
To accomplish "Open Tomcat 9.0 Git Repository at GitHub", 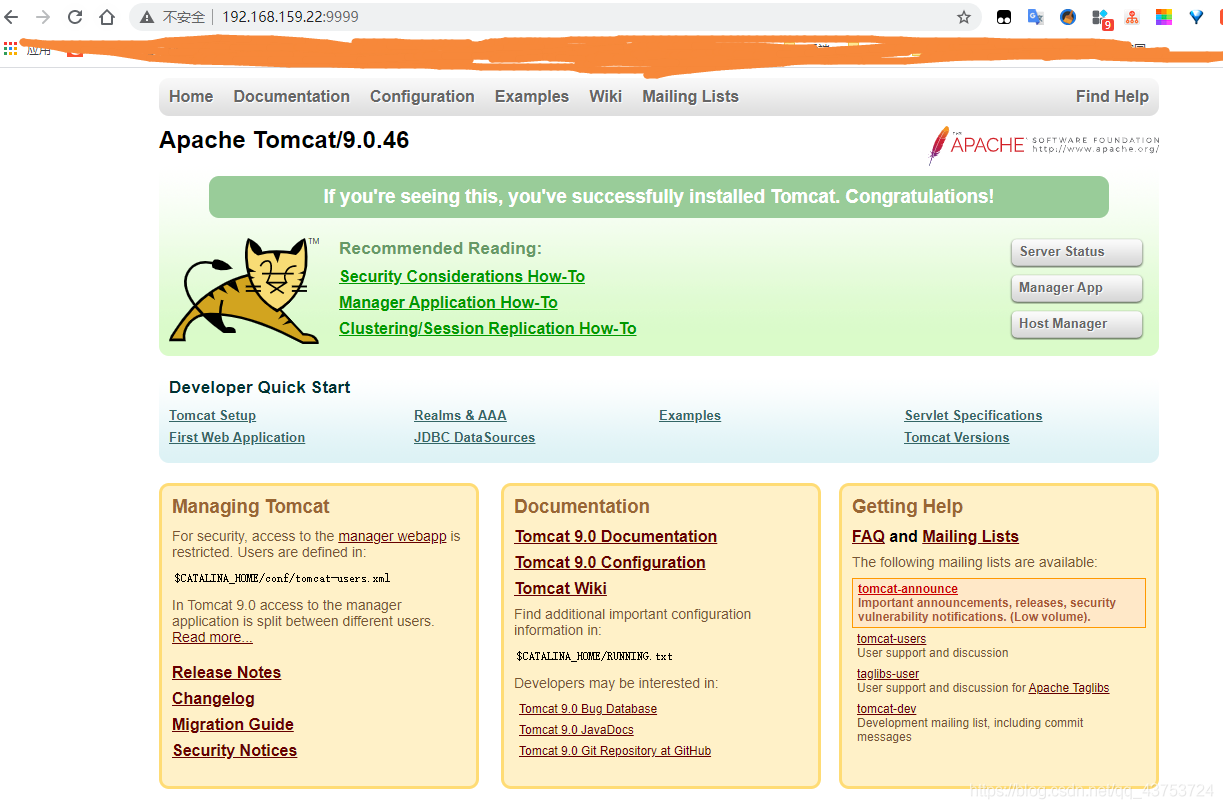I will (615, 751).
